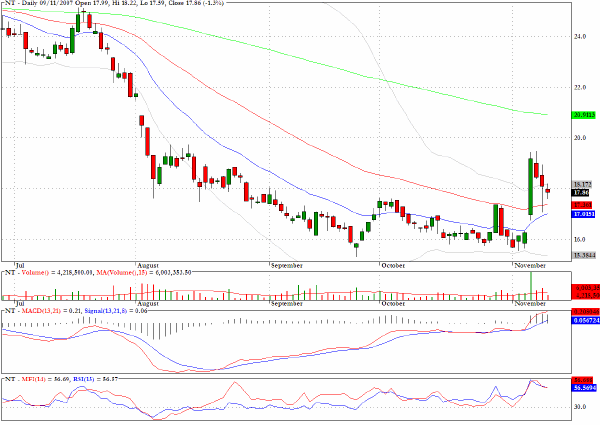Click the blue 17.0151 moving average value tag
The width and height of the screenshot is (600, 425).
click(584, 214)
